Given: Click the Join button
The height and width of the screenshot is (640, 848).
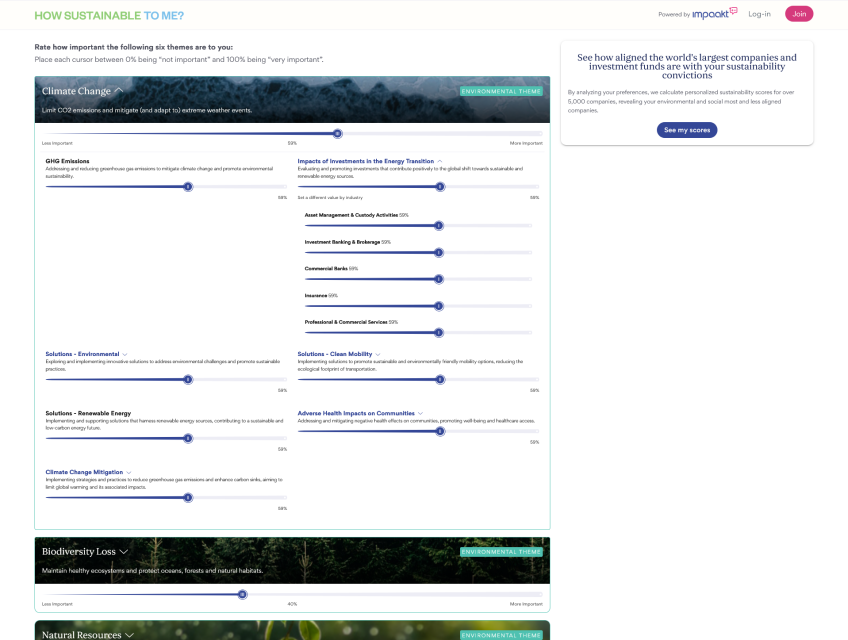Looking at the screenshot, I should click(x=799, y=14).
